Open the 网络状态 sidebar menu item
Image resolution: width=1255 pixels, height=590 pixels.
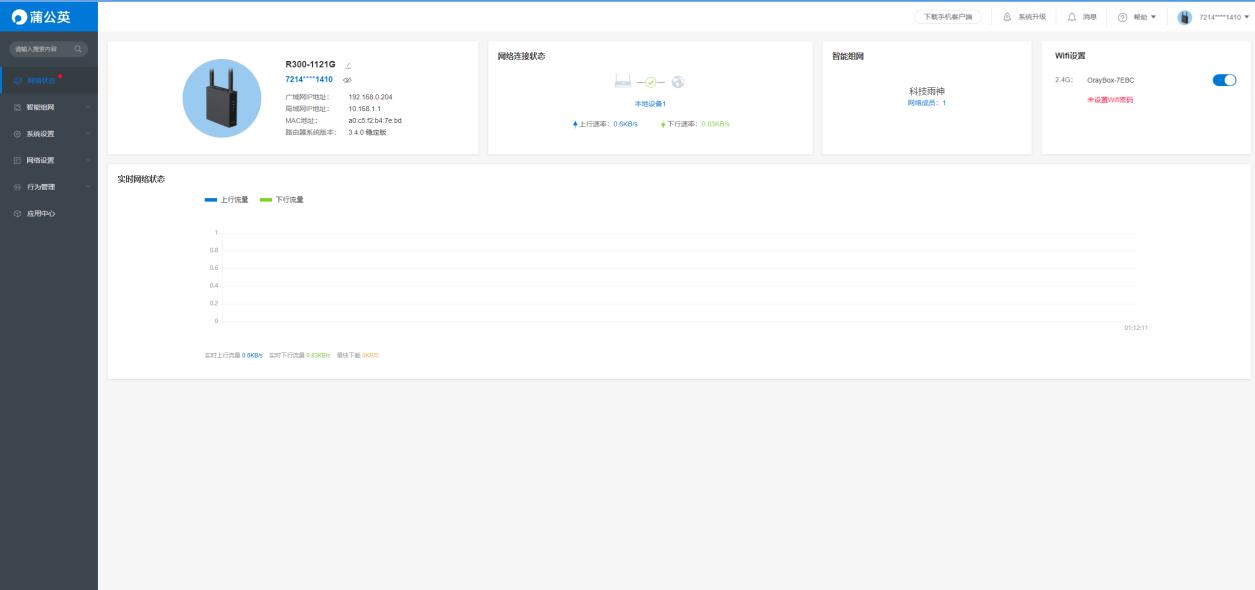(49, 80)
